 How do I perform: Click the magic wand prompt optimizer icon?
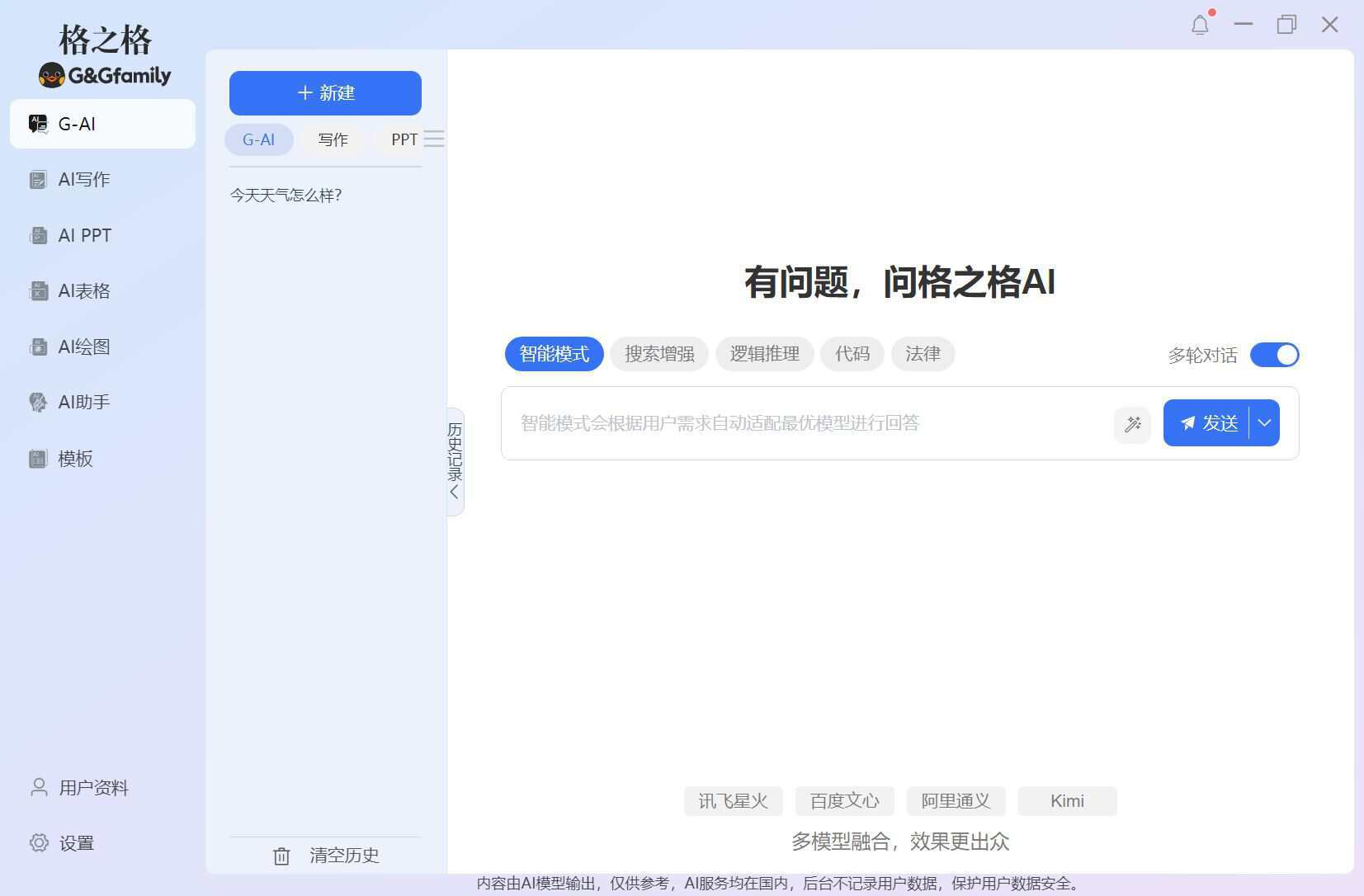coord(1133,423)
